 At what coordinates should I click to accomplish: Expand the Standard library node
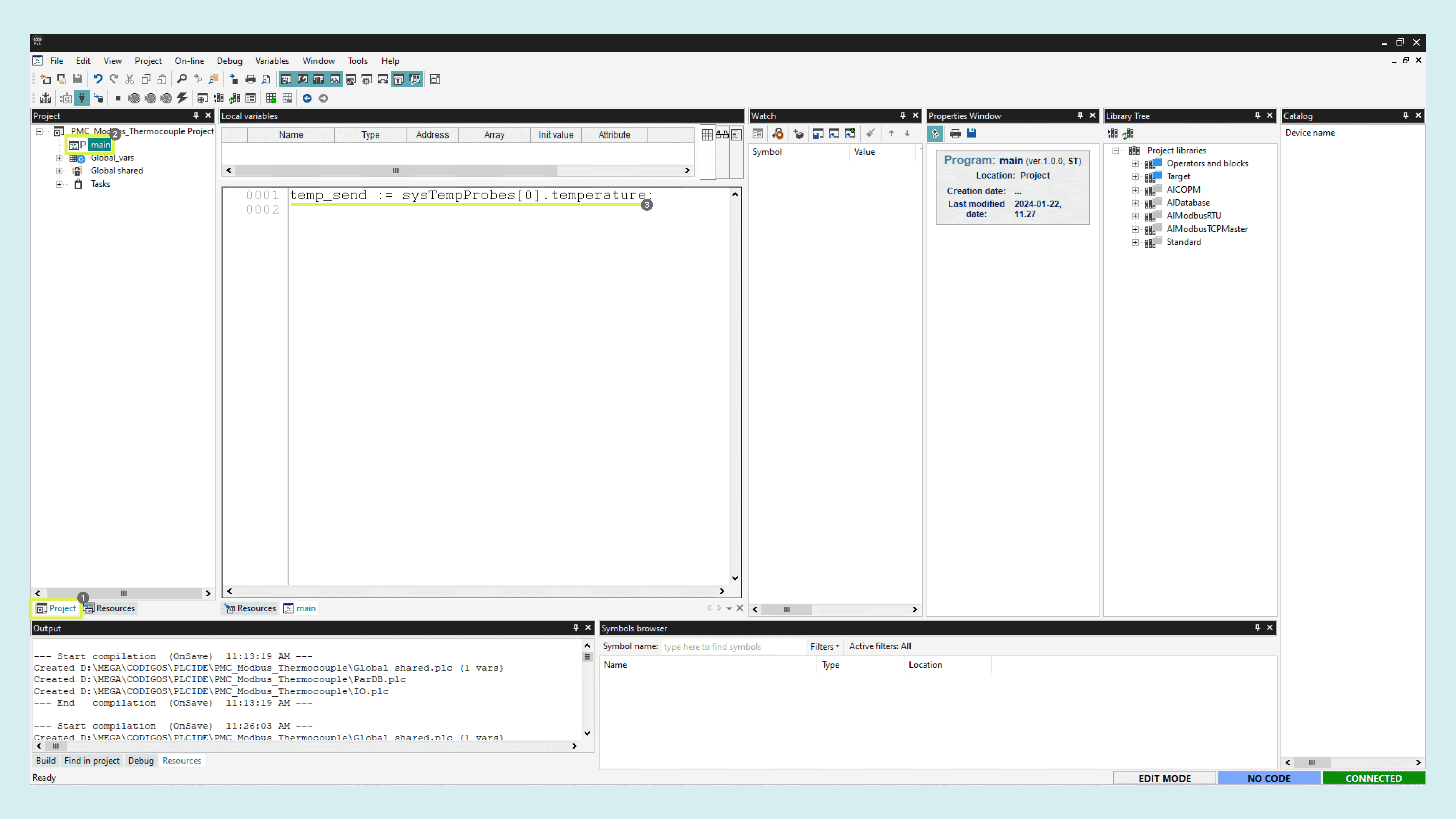coord(1136,242)
